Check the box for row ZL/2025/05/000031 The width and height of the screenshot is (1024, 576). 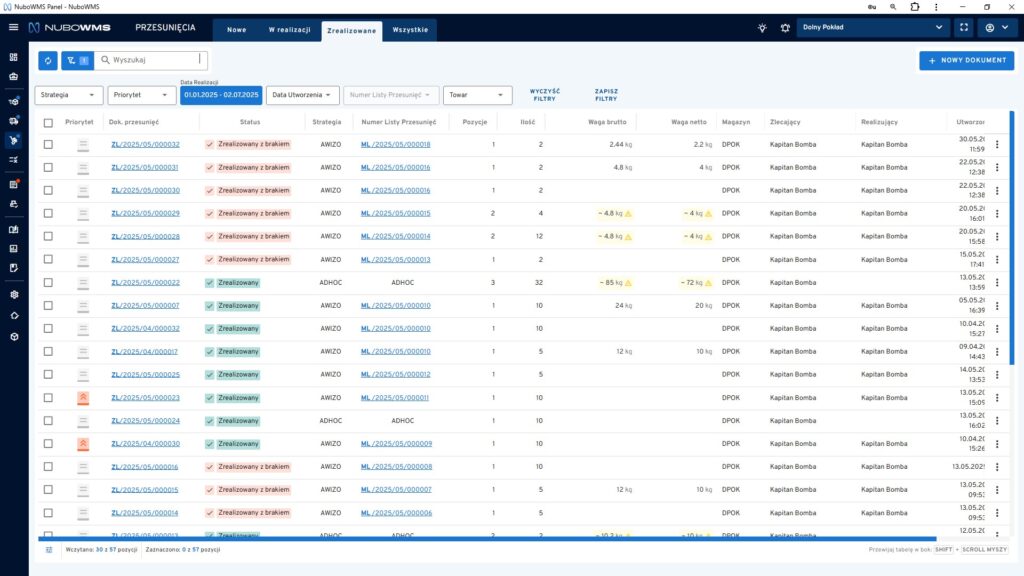[x=48, y=167]
